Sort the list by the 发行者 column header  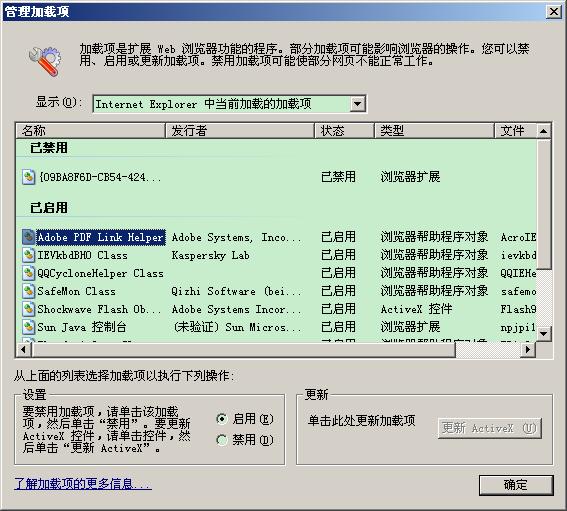click(x=239, y=131)
